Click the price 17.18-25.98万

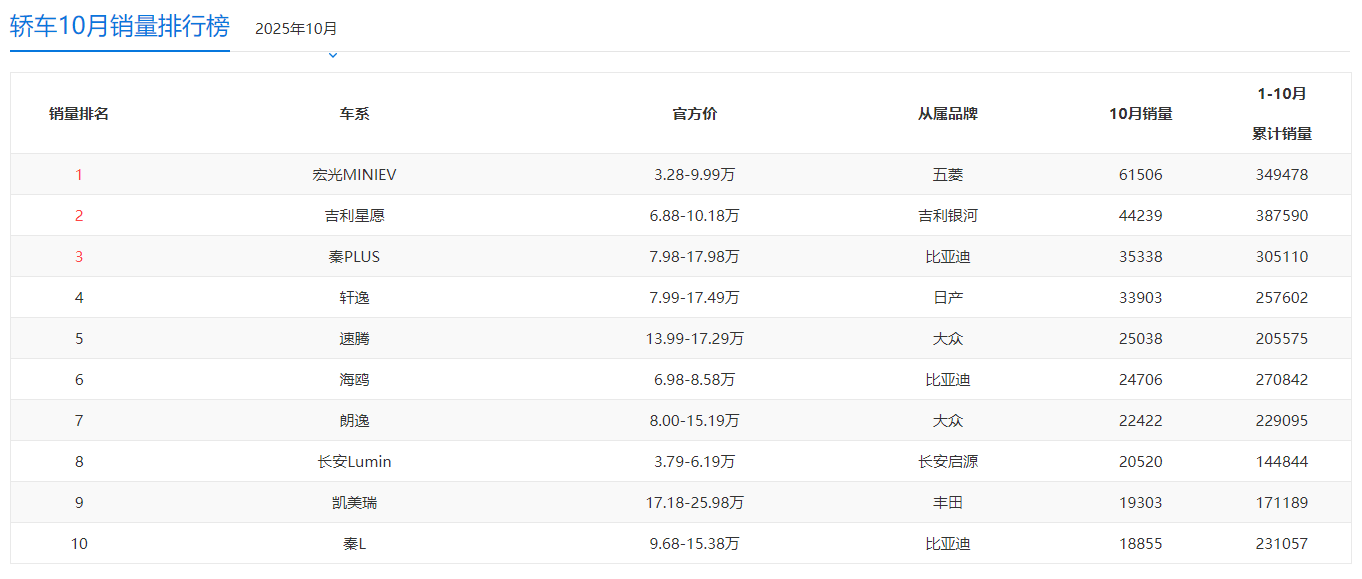694,503
